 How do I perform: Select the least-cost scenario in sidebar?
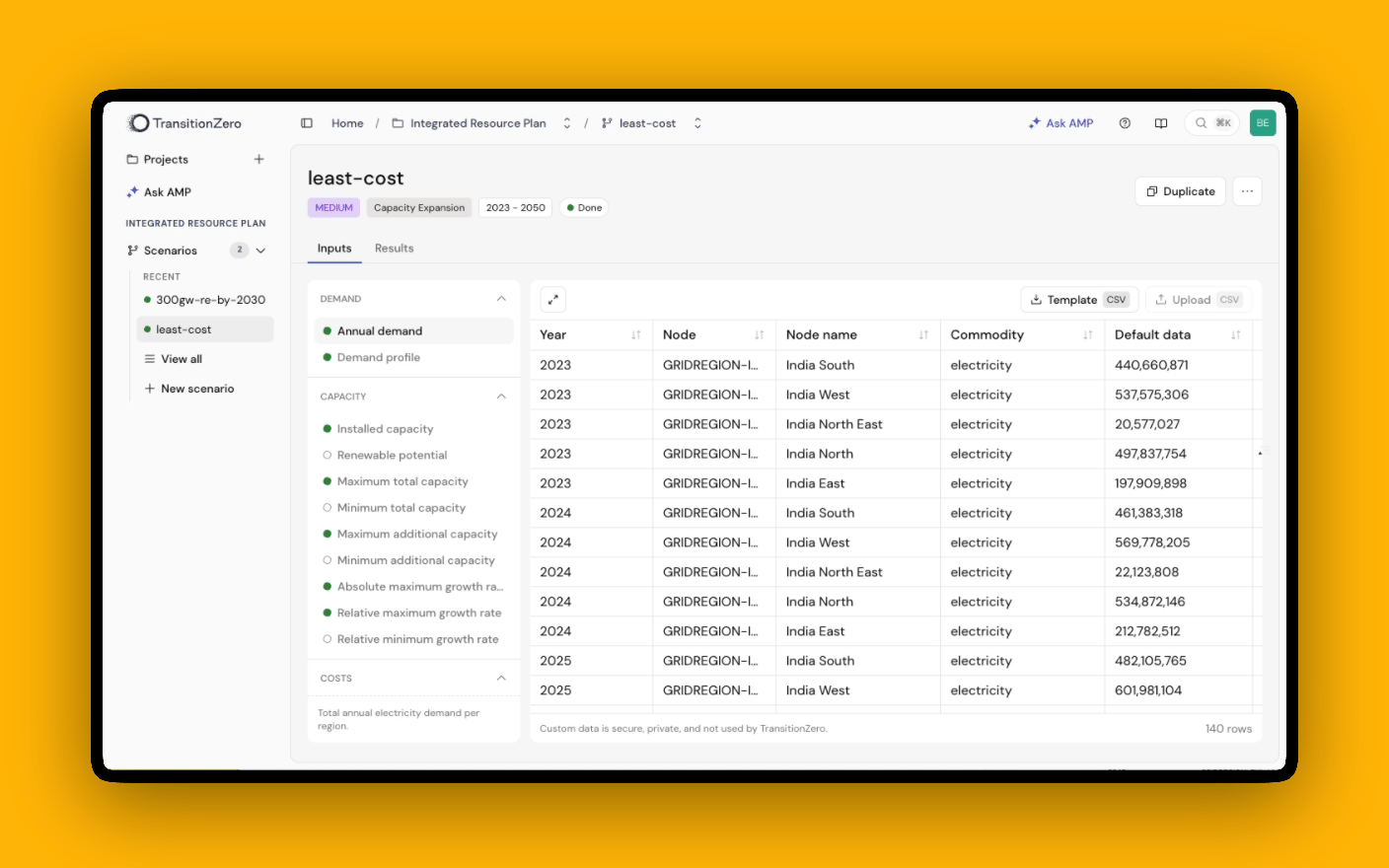(204, 329)
